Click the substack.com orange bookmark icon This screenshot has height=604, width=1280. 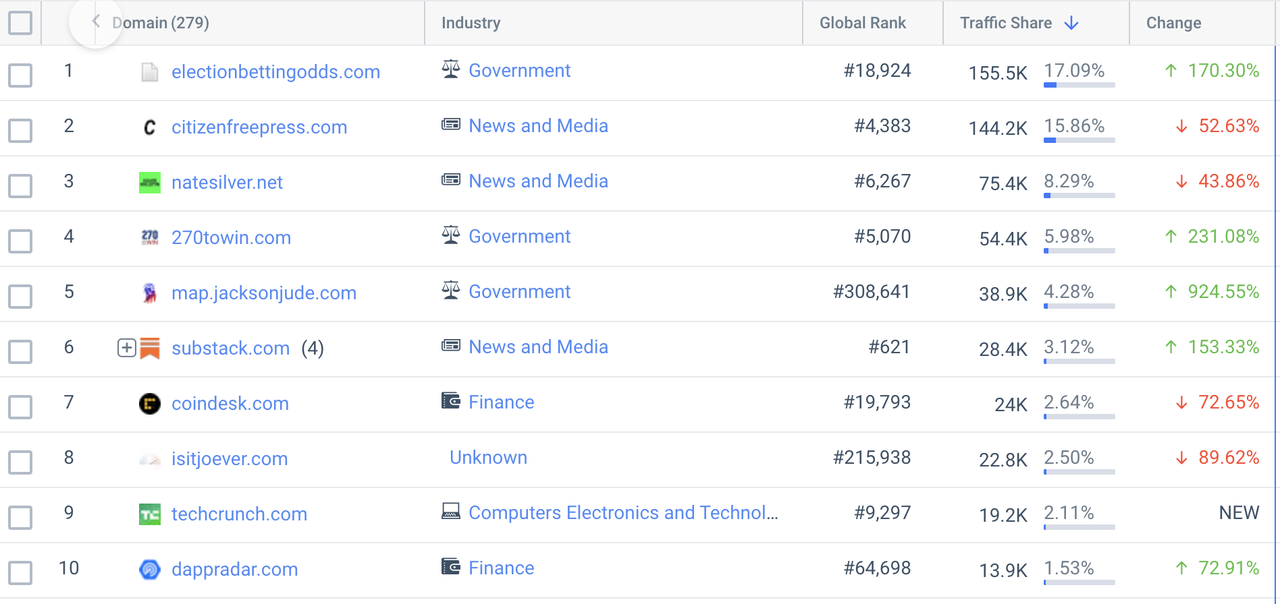pyautogui.click(x=150, y=348)
